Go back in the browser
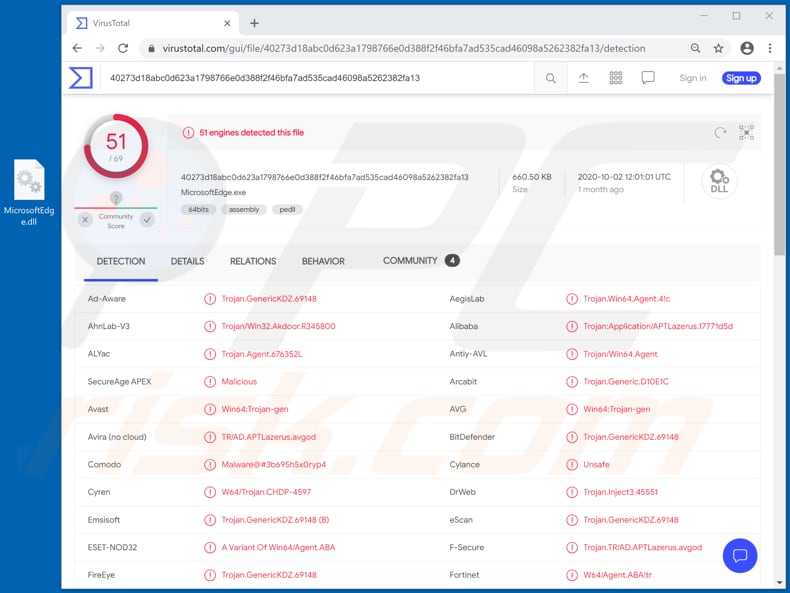 (77, 48)
